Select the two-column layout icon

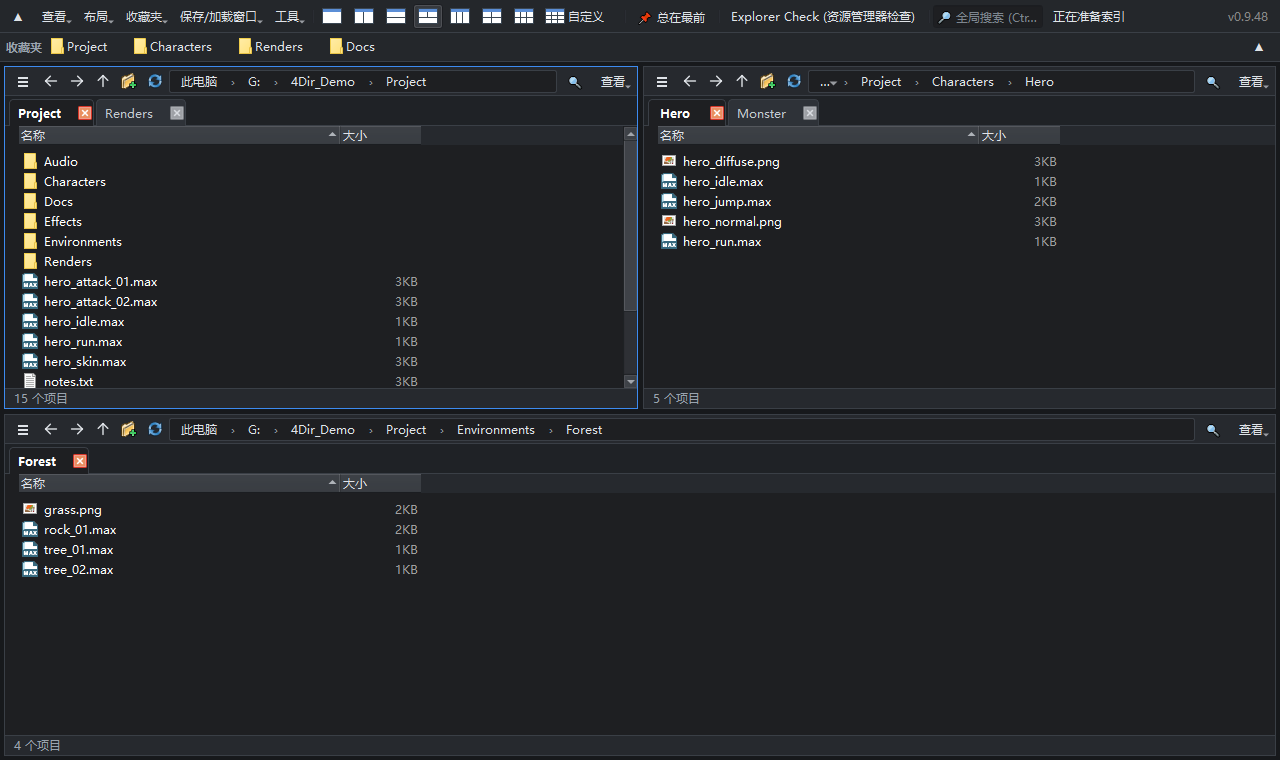pos(364,17)
